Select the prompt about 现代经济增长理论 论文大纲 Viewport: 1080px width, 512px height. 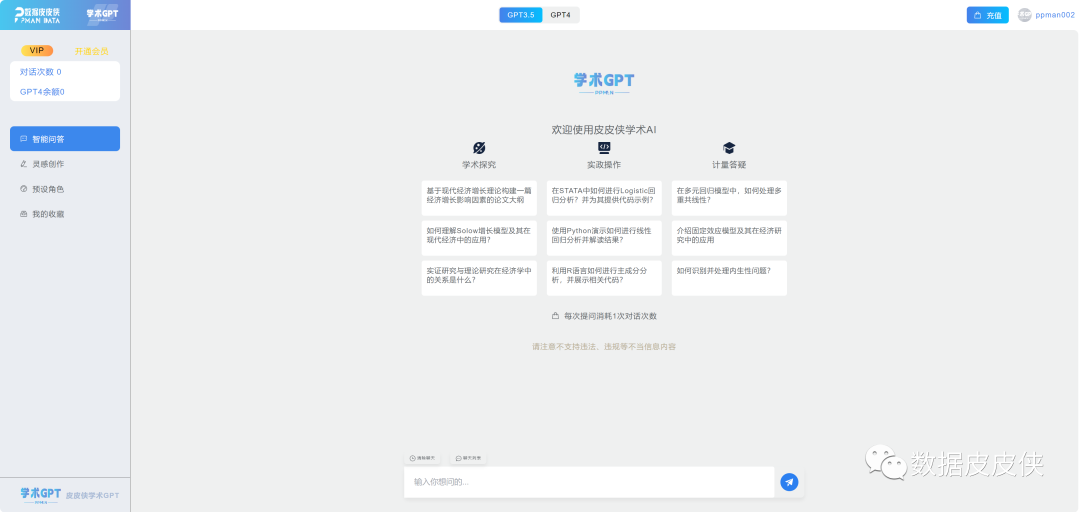click(479, 198)
